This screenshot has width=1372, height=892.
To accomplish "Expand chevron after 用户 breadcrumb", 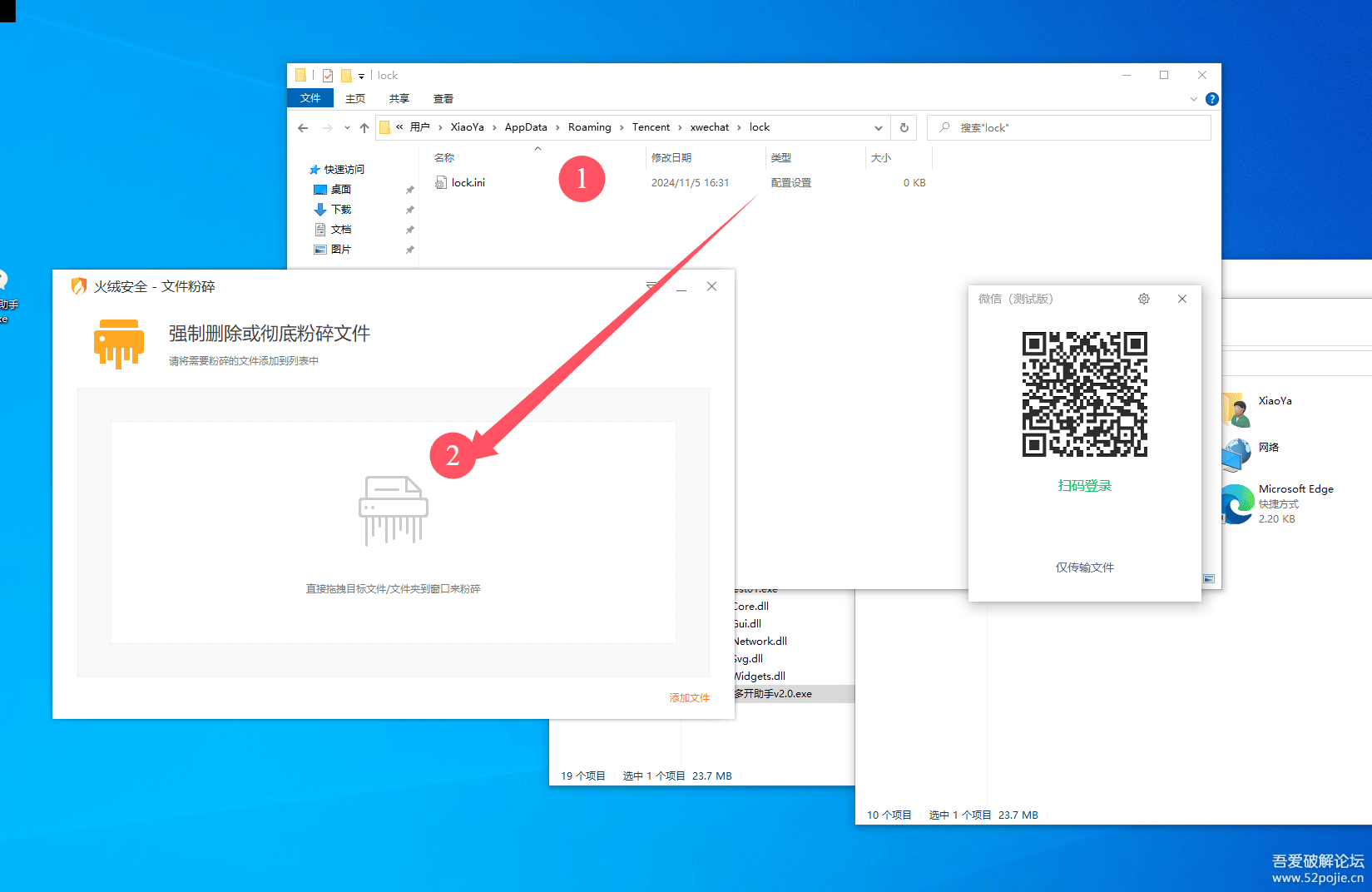I will click(440, 127).
